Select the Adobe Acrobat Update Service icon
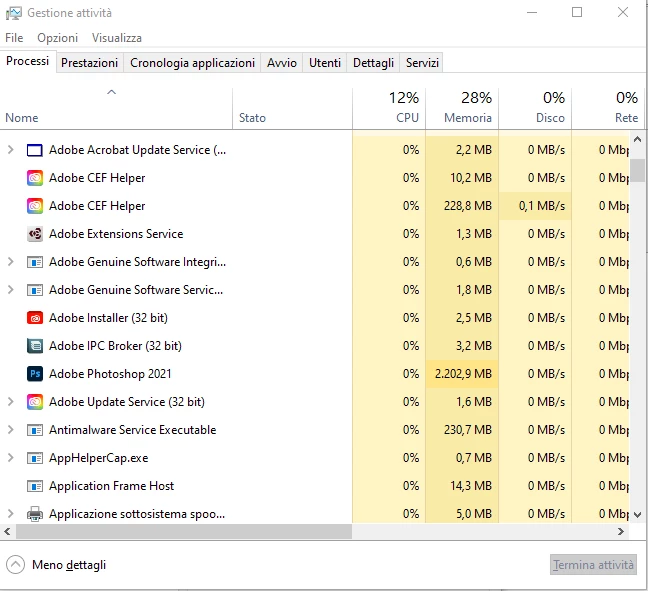The height and width of the screenshot is (591, 648). click(x=35, y=150)
